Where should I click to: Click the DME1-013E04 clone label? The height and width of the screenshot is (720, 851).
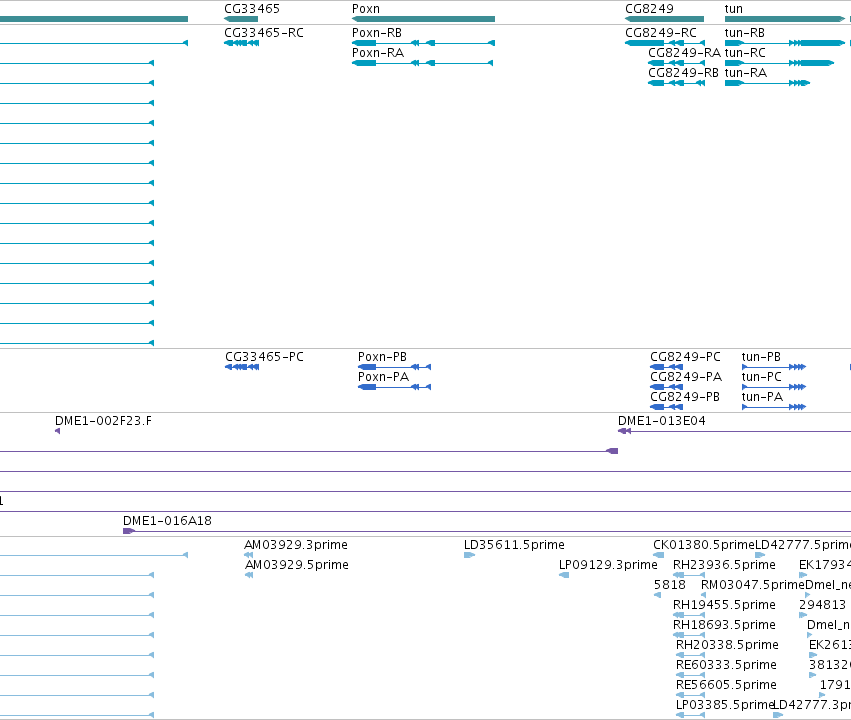click(x=662, y=420)
